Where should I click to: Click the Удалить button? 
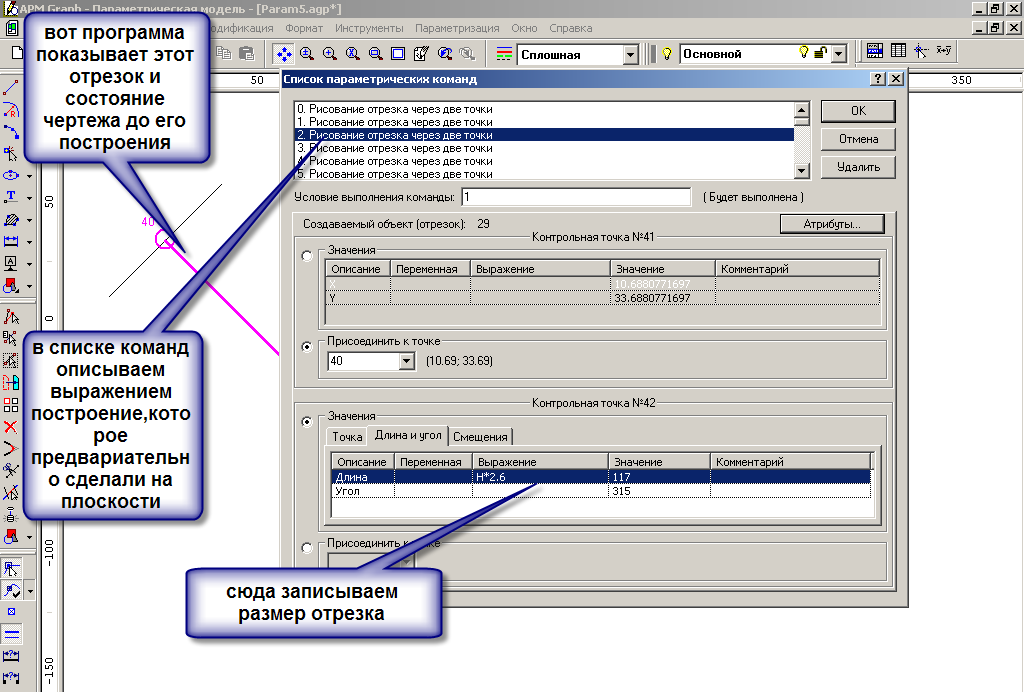[x=858, y=167]
